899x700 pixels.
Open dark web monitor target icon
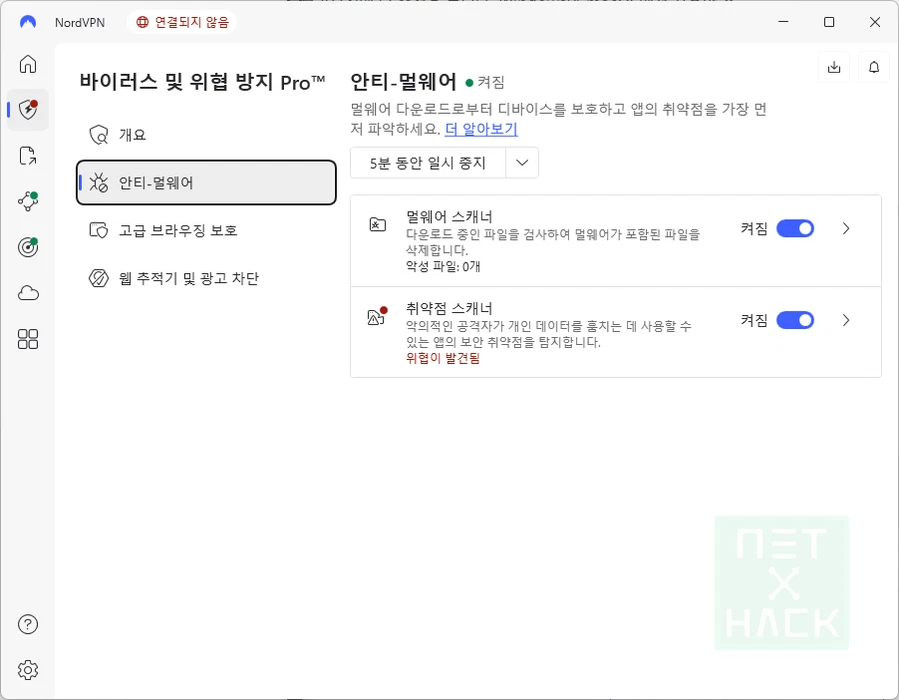[28, 247]
